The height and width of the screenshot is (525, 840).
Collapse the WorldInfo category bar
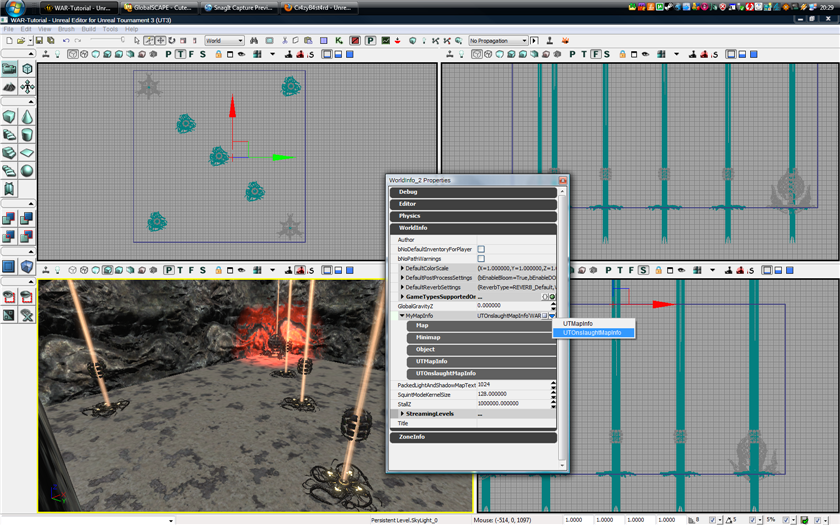474,228
